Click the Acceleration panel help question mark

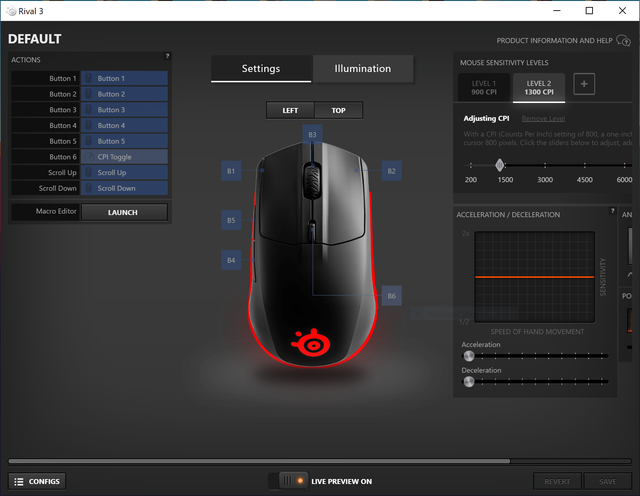(x=612, y=211)
